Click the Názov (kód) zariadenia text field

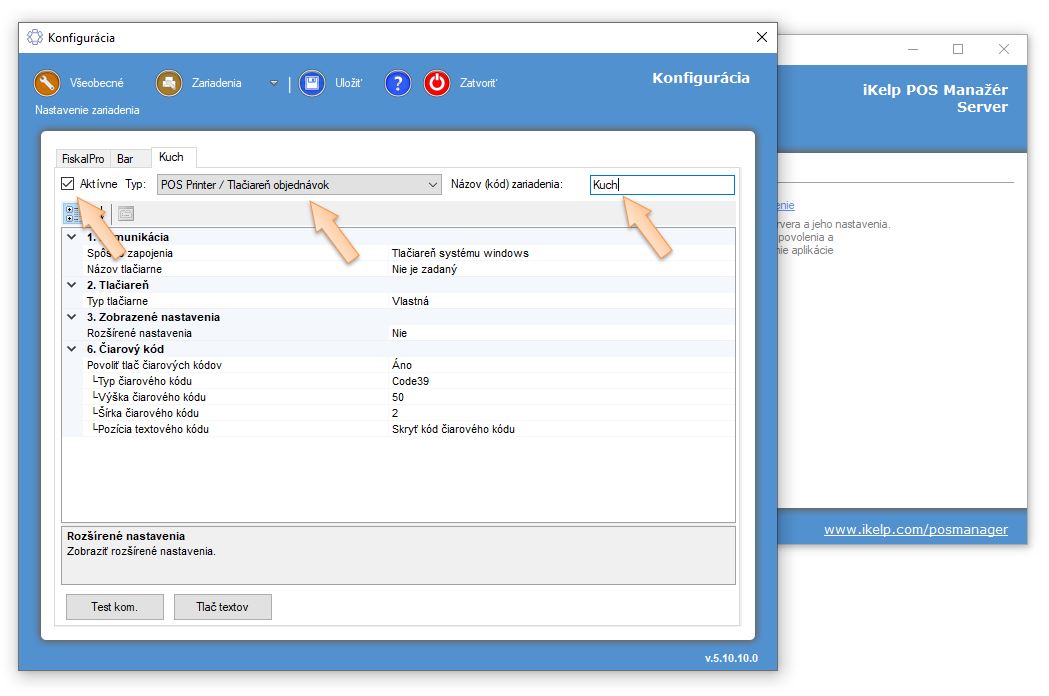pyautogui.click(x=662, y=185)
